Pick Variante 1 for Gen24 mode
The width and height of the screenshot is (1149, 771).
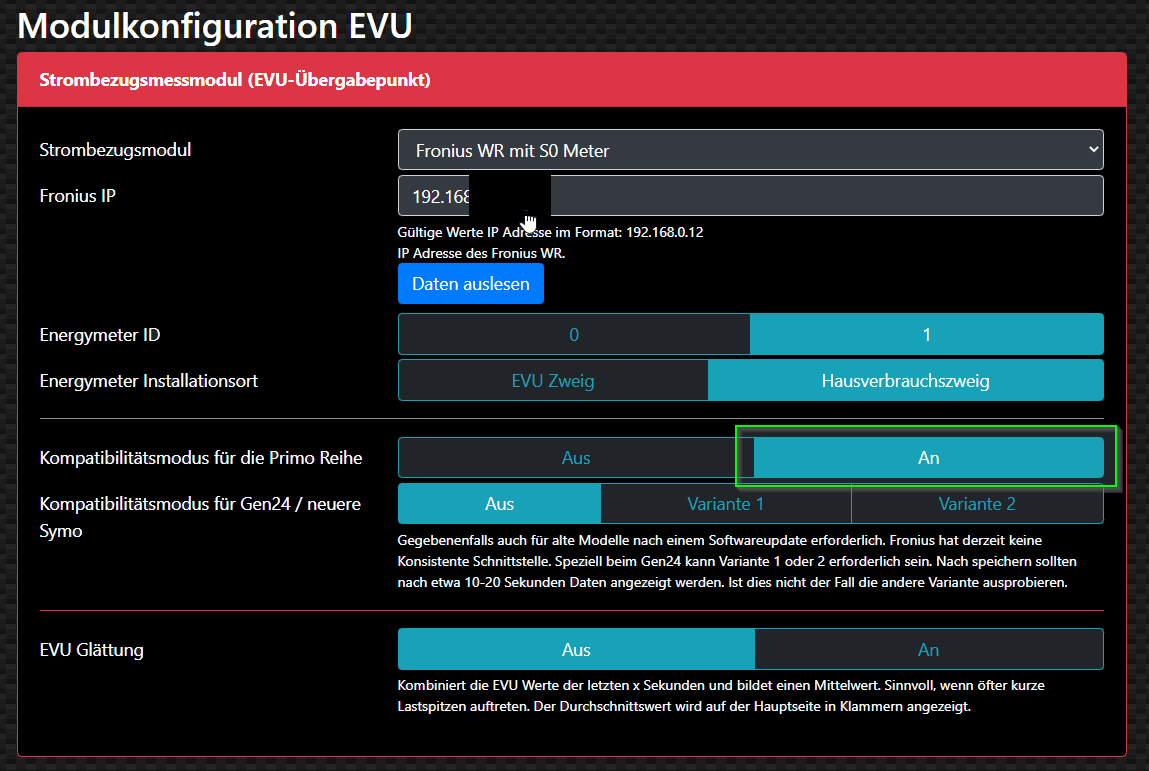click(x=725, y=504)
